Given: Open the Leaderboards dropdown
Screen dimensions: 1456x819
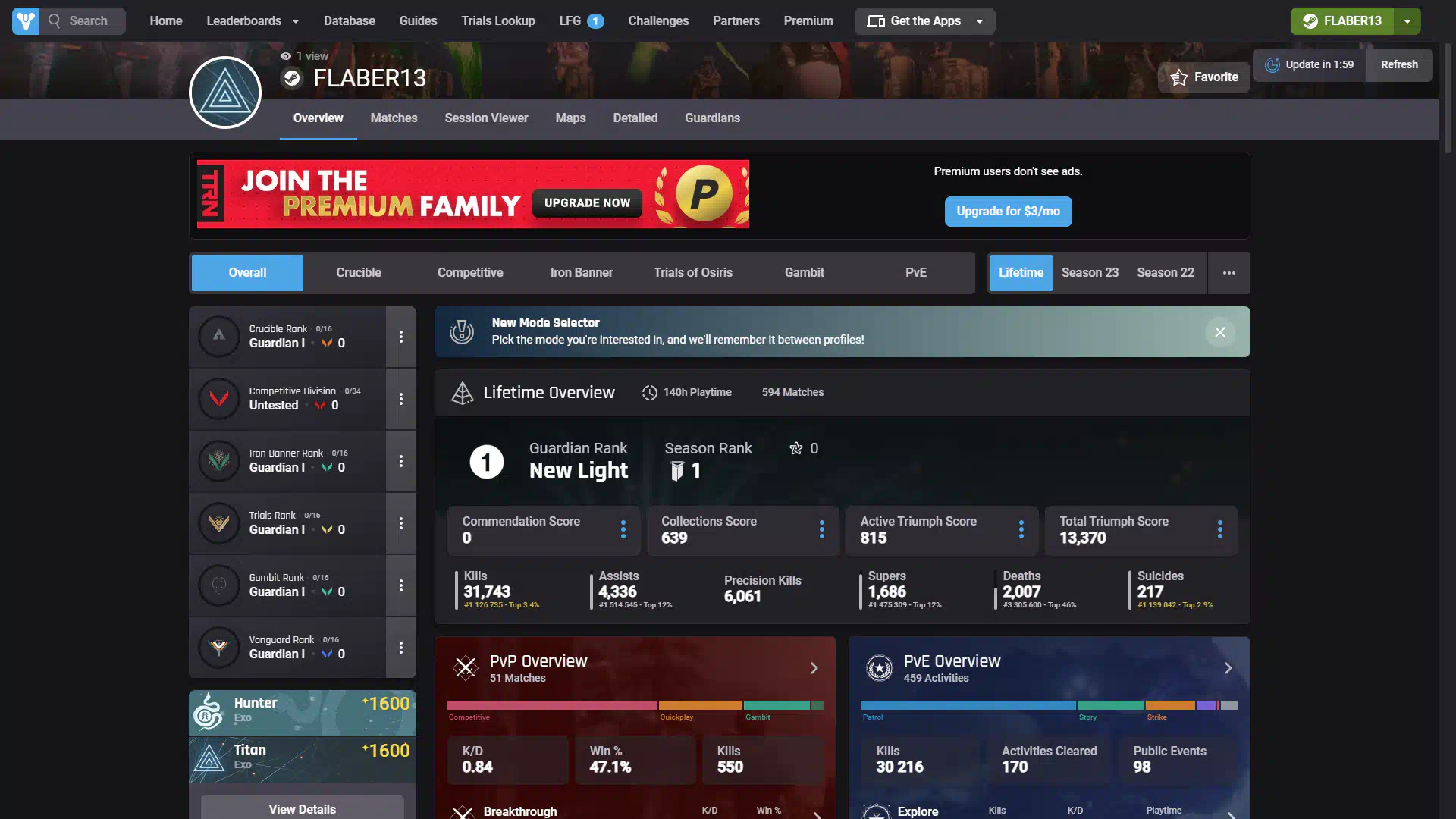Looking at the screenshot, I should pos(253,21).
